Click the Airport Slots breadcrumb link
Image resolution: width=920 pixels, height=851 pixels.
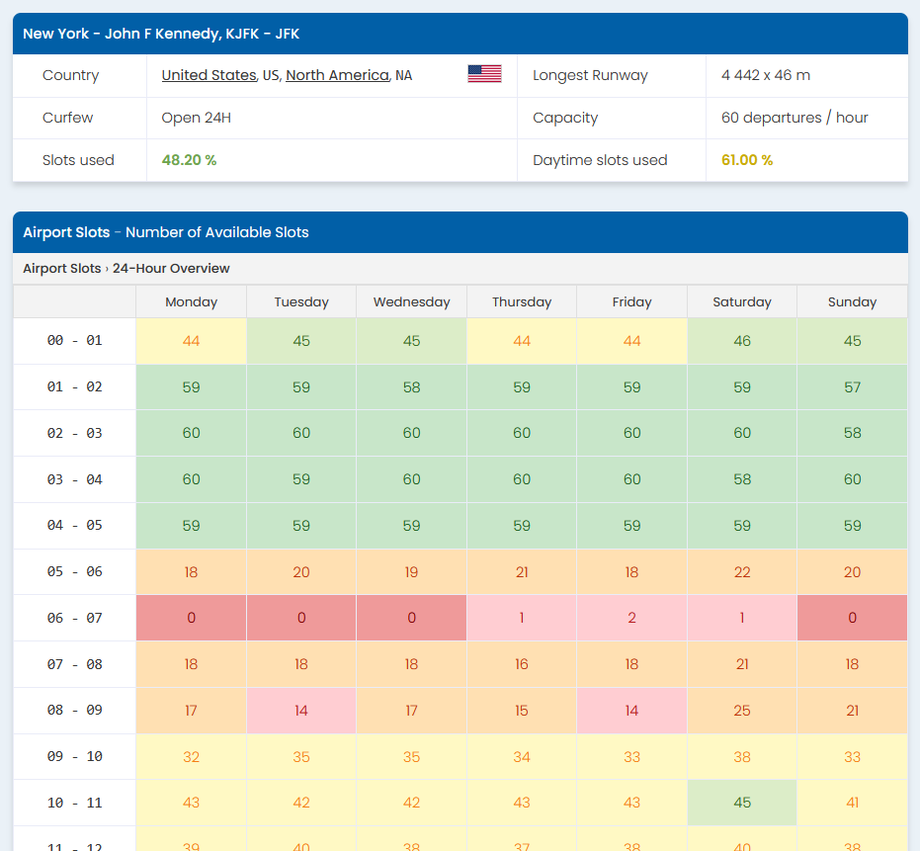(62, 268)
